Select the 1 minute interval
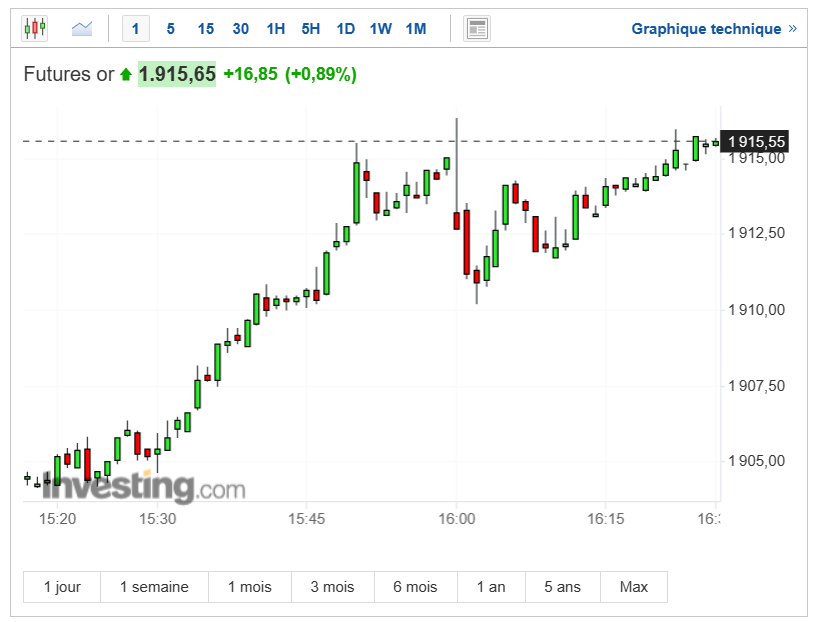The image size is (814, 622). [135, 29]
